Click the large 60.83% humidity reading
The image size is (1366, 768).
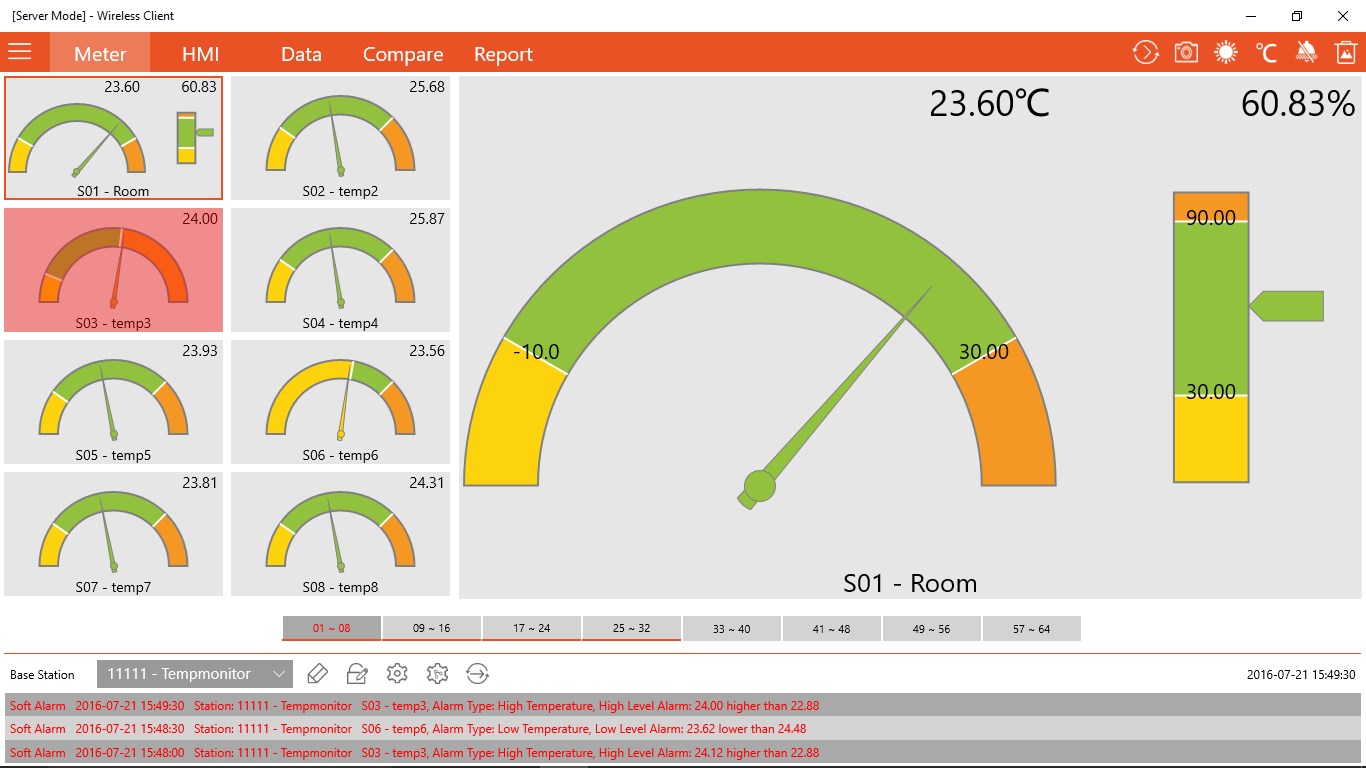pyautogui.click(x=1298, y=103)
